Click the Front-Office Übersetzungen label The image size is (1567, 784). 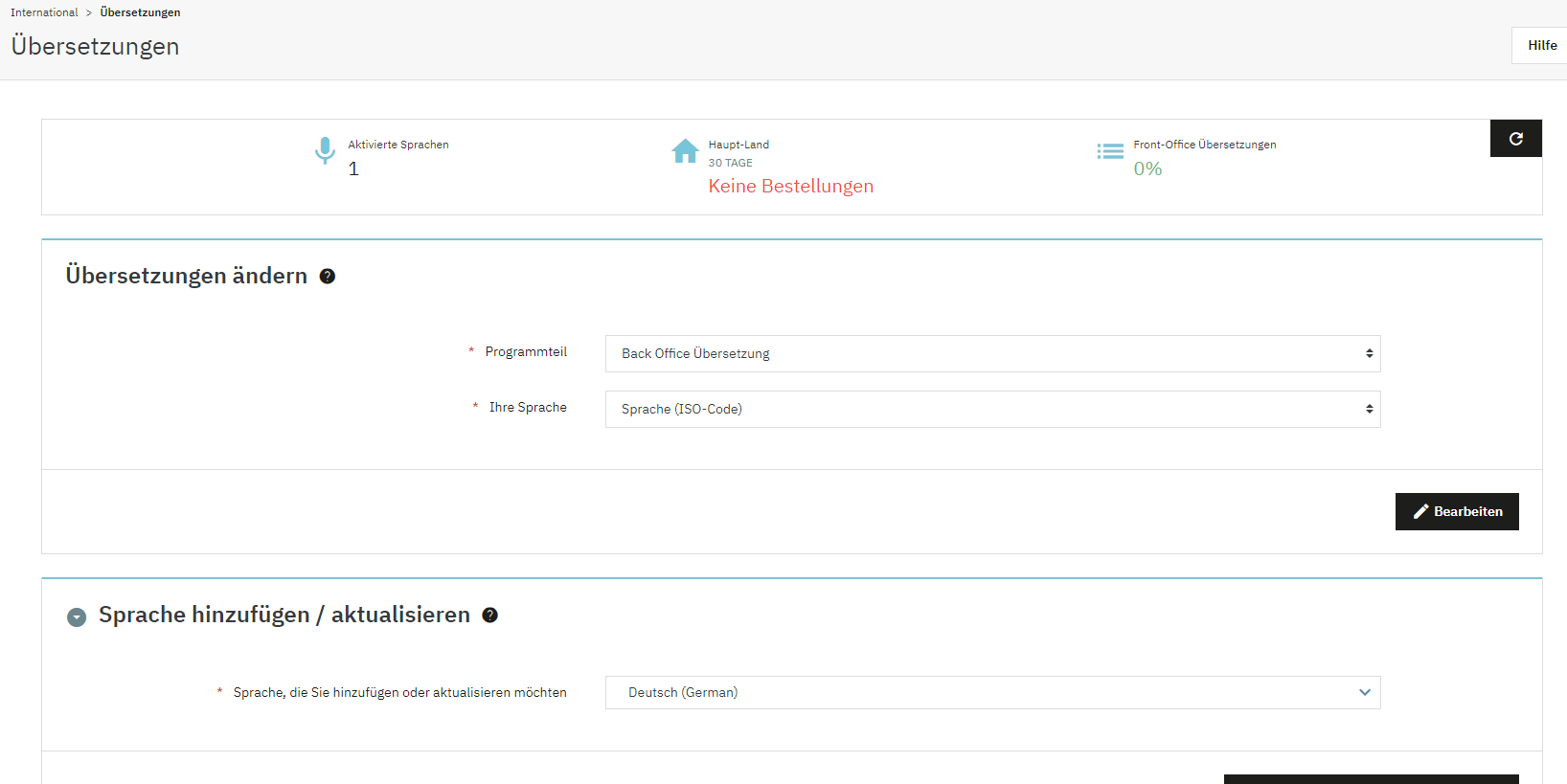click(1204, 145)
